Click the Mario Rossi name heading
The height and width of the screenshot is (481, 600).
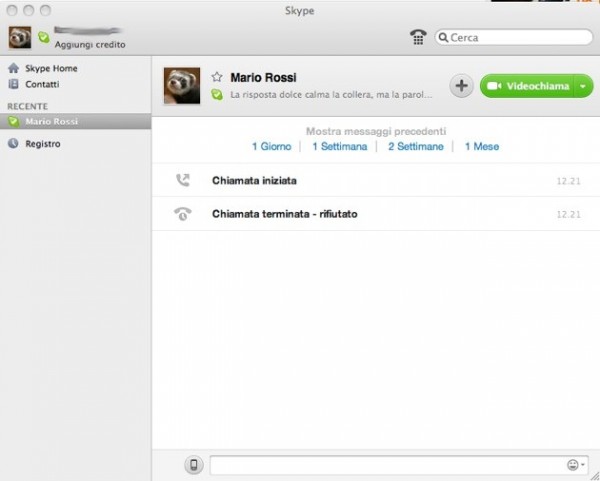(263, 78)
